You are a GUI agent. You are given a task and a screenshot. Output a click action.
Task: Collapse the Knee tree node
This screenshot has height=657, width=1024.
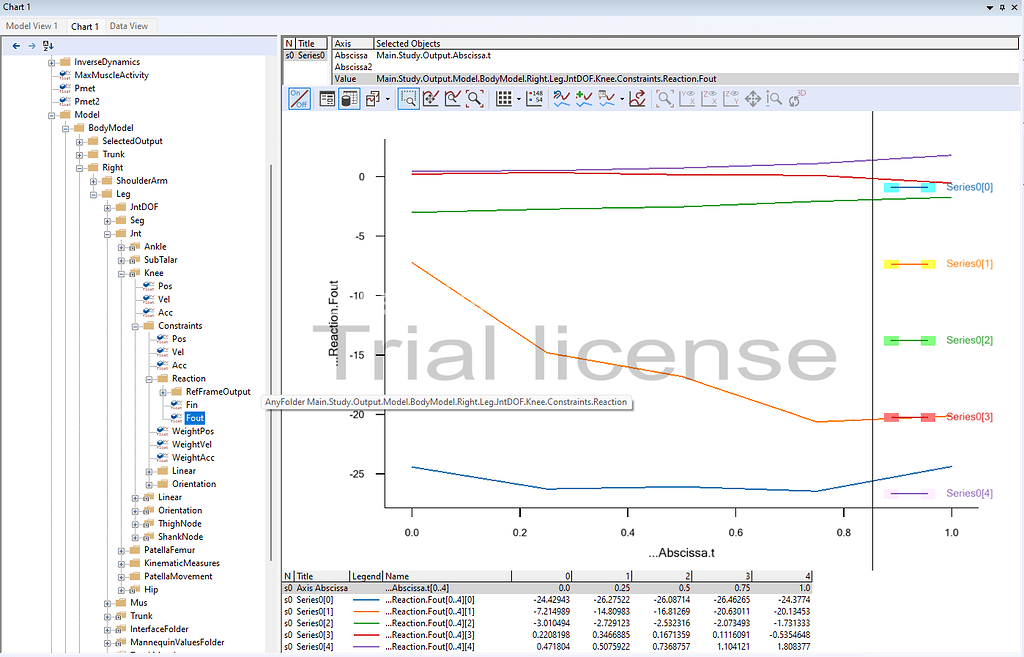pyautogui.click(x=121, y=273)
